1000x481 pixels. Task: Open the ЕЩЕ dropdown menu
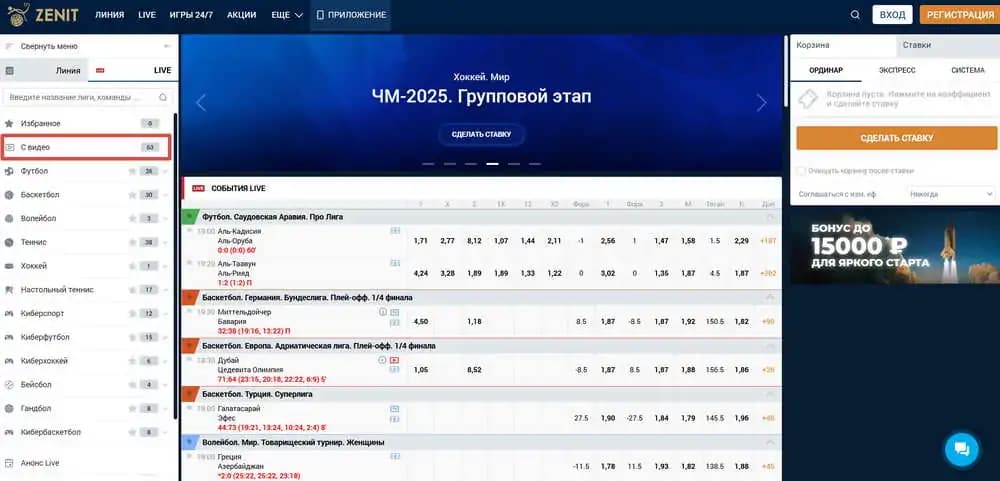coord(286,15)
